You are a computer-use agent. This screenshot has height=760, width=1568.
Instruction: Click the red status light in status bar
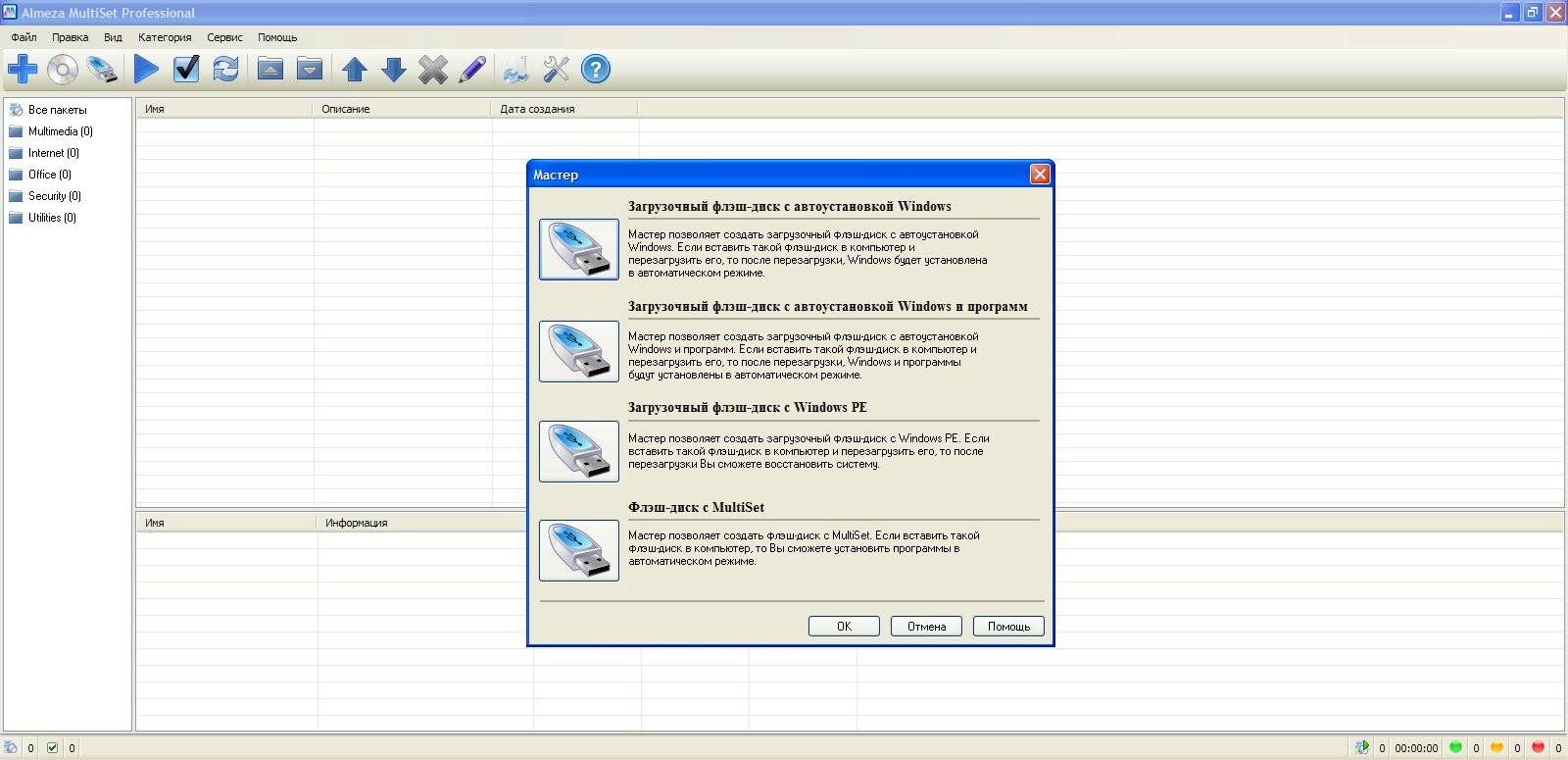pos(1538,747)
